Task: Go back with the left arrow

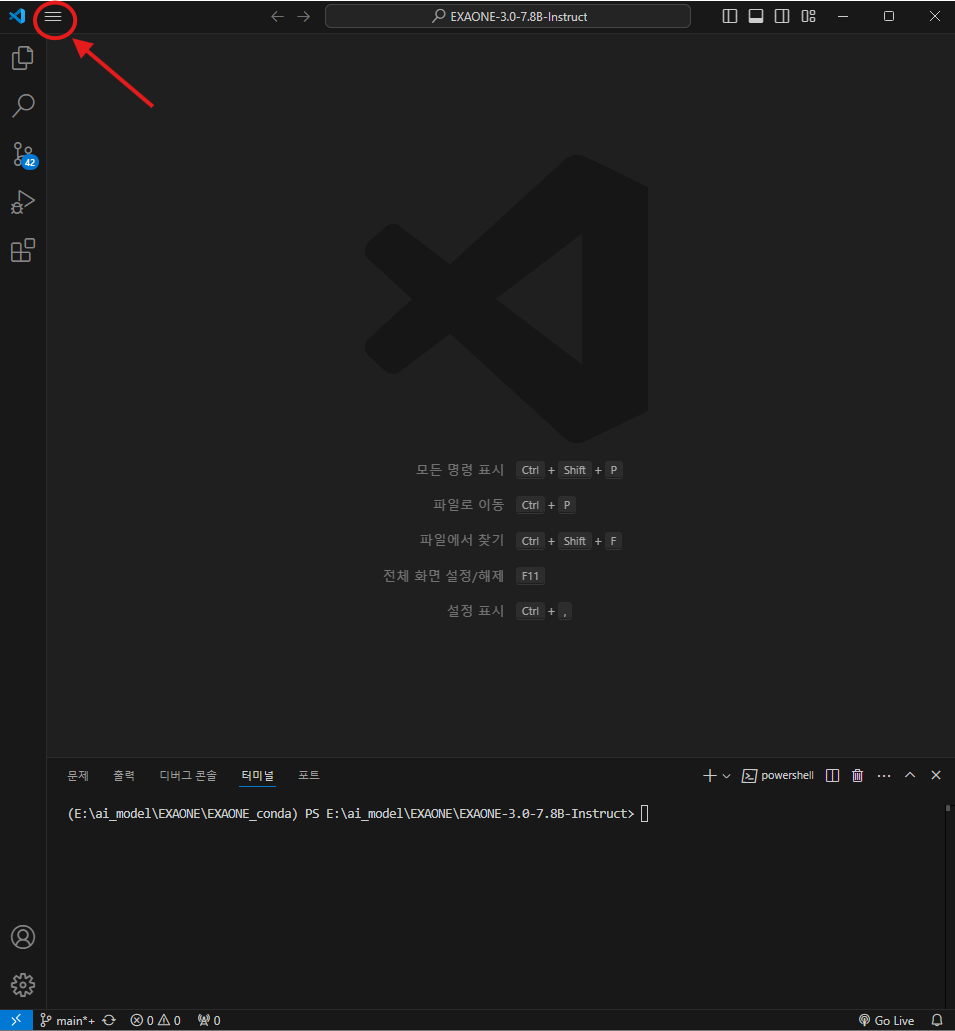Action: coord(278,16)
